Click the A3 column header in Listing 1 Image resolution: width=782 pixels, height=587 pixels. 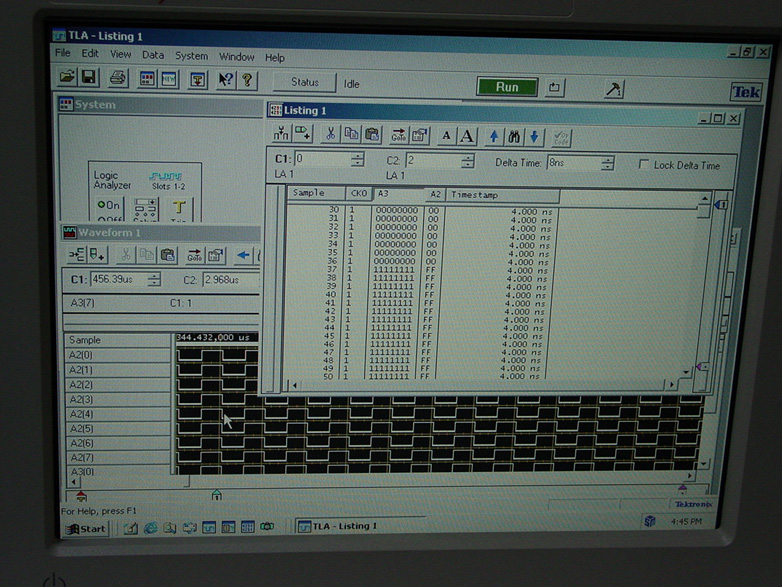[x=399, y=194]
